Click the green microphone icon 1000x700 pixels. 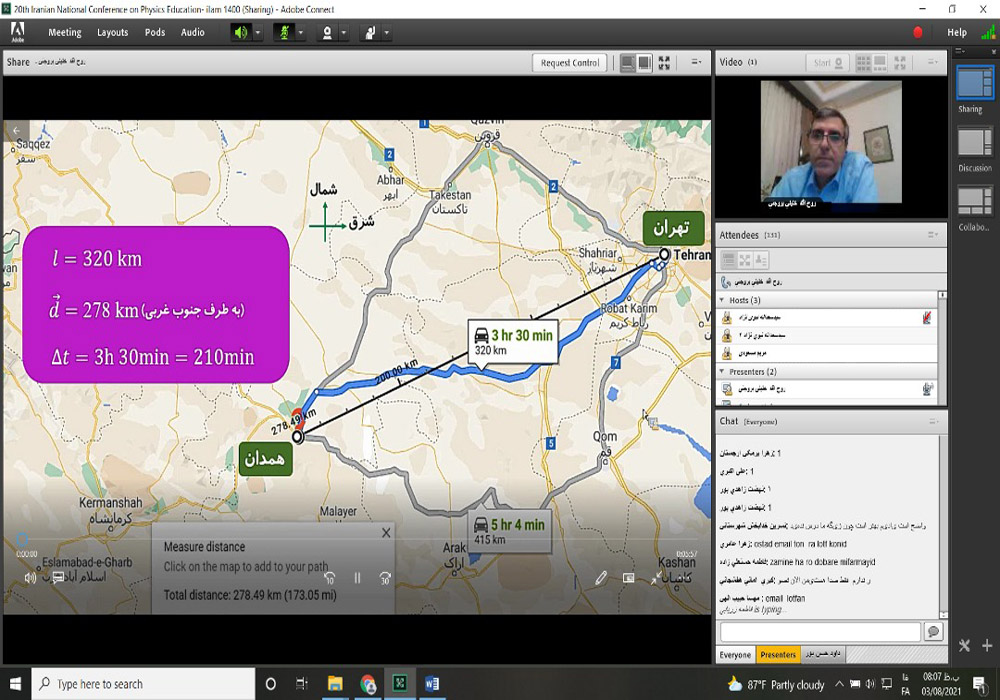(x=284, y=32)
